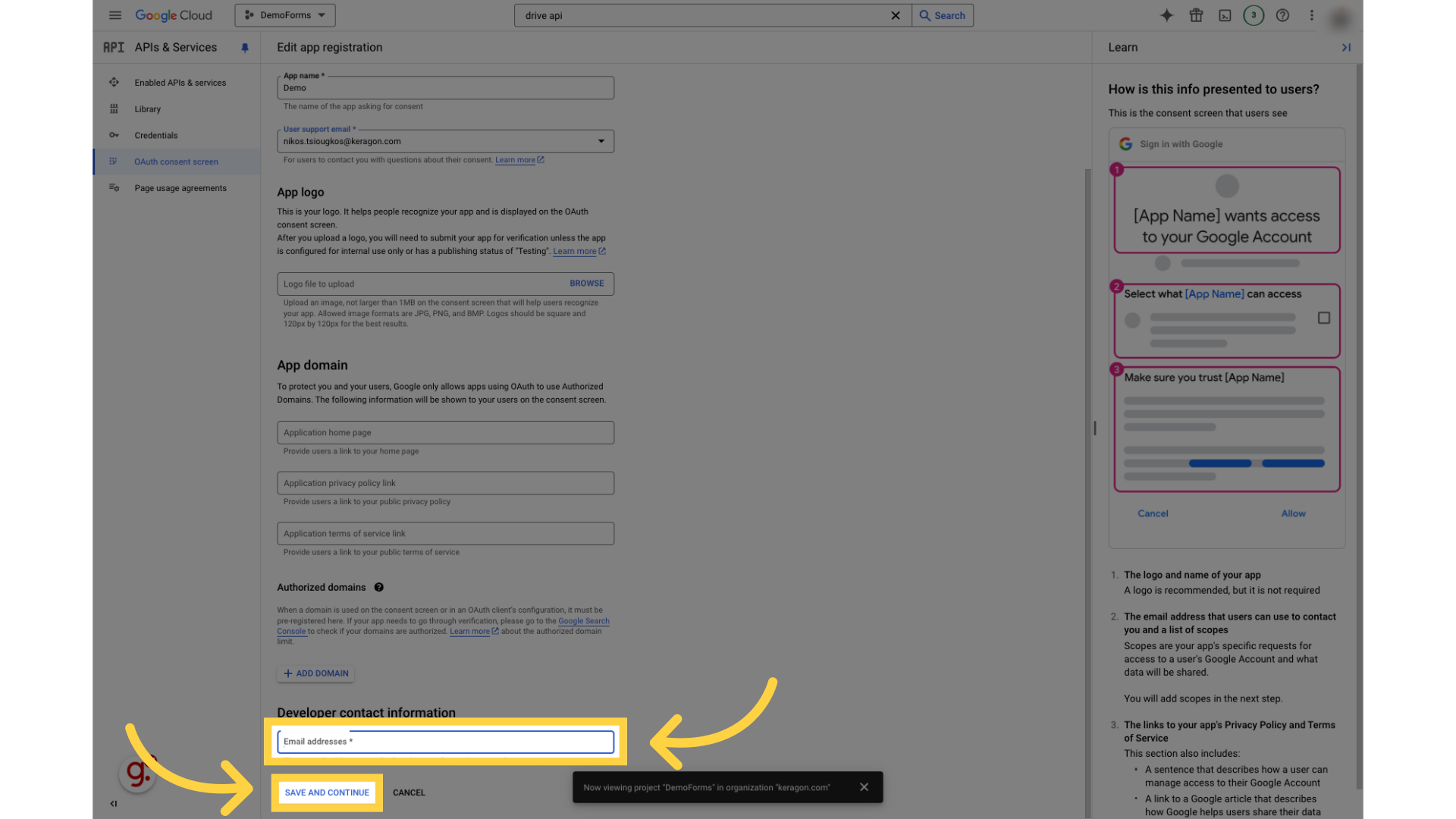Open help via question mark icon
1456x819 pixels.
(1282, 15)
